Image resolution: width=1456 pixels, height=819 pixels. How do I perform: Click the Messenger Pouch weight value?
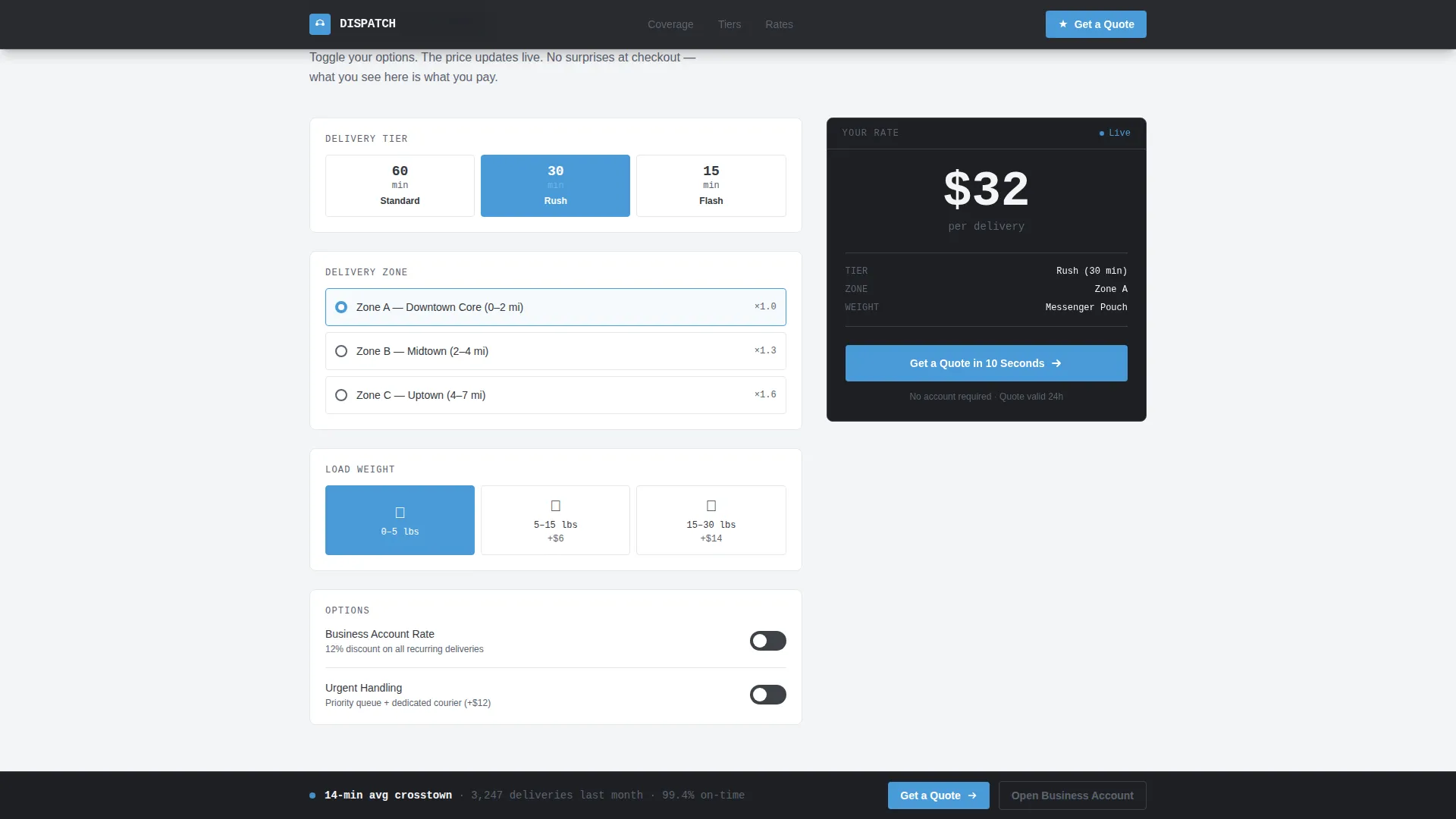point(1086,307)
